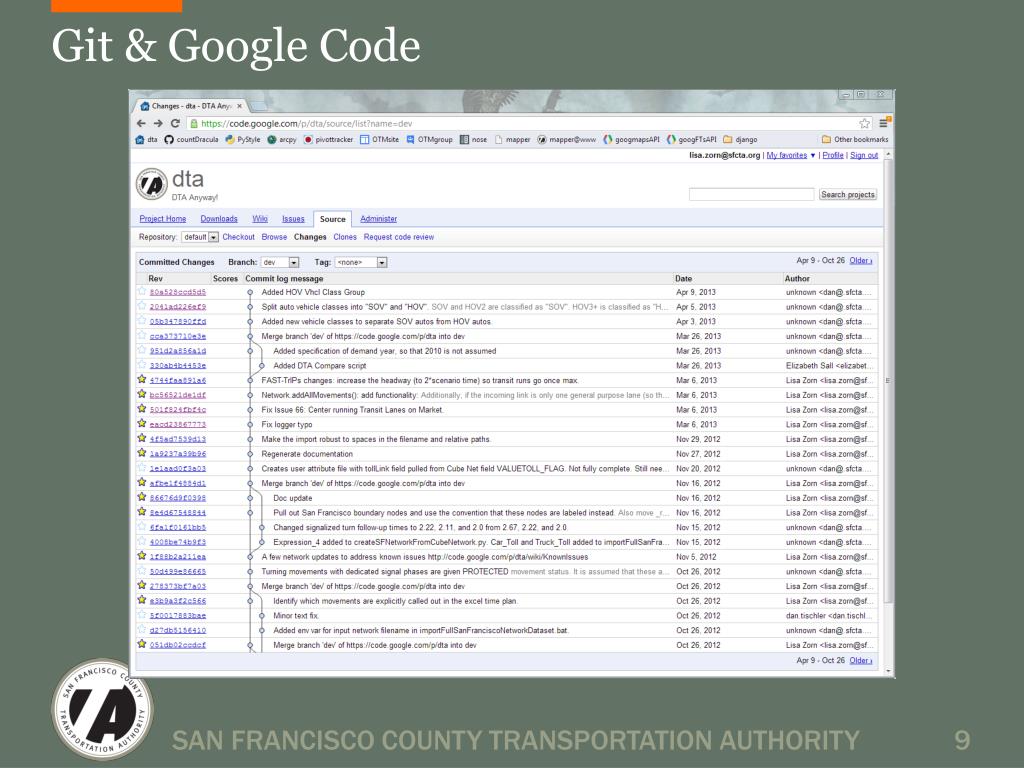
Task: Open the OTMgroup bookmark
Action: tap(430, 139)
